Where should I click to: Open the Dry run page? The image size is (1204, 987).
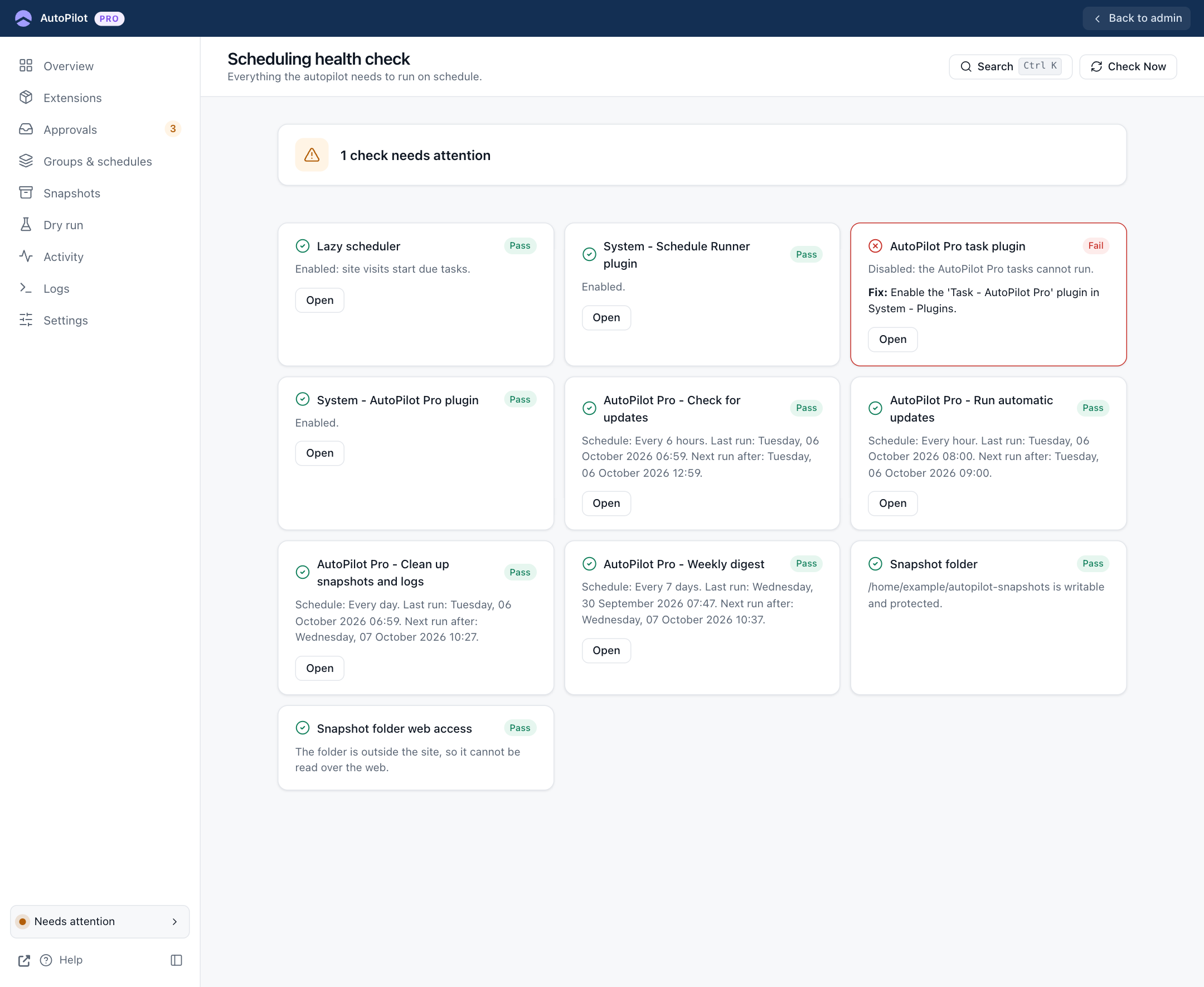100,225
